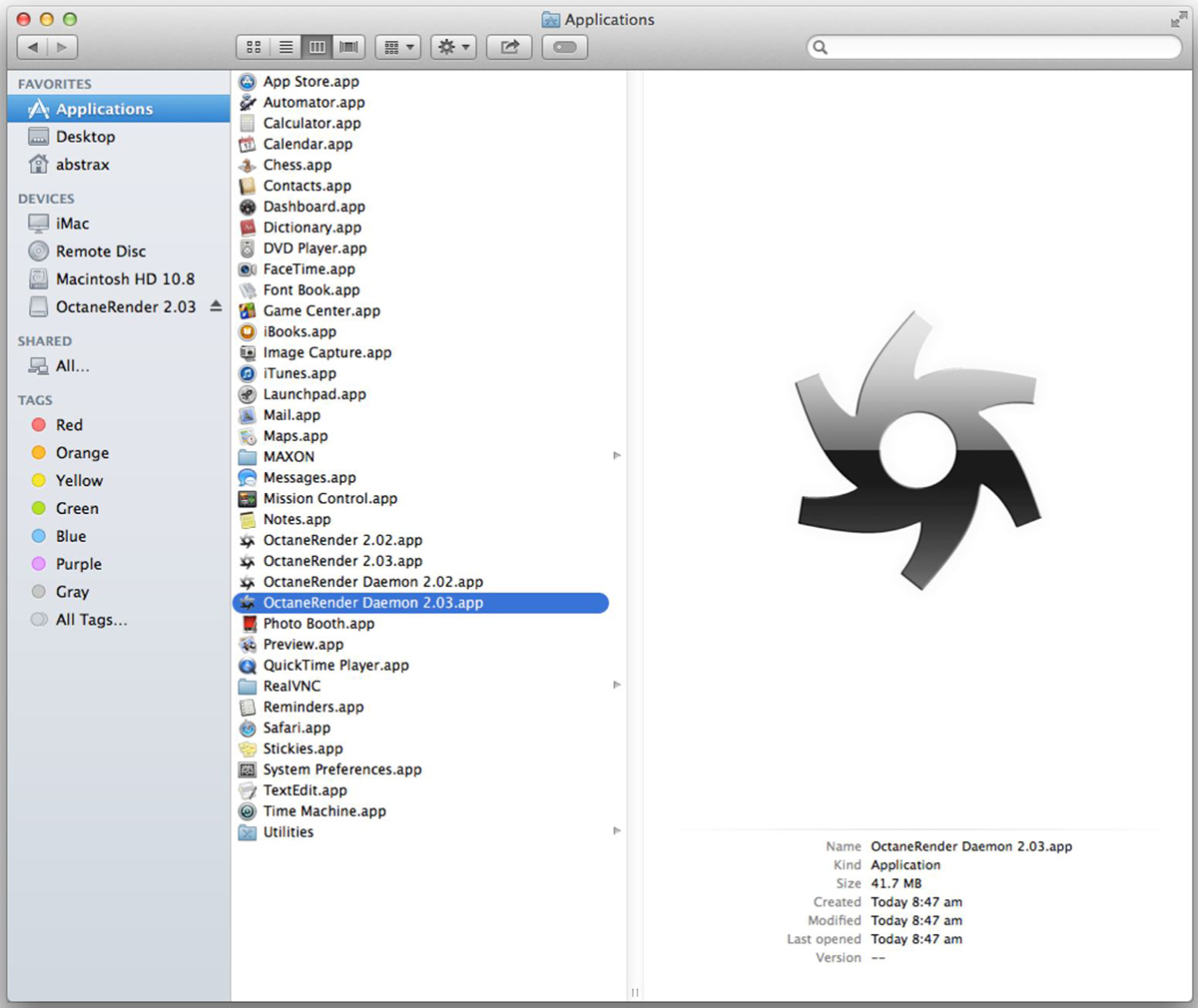Go forward with the toolbar arrow
Image resolution: width=1198 pixels, height=1008 pixels.
click(x=63, y=47)
